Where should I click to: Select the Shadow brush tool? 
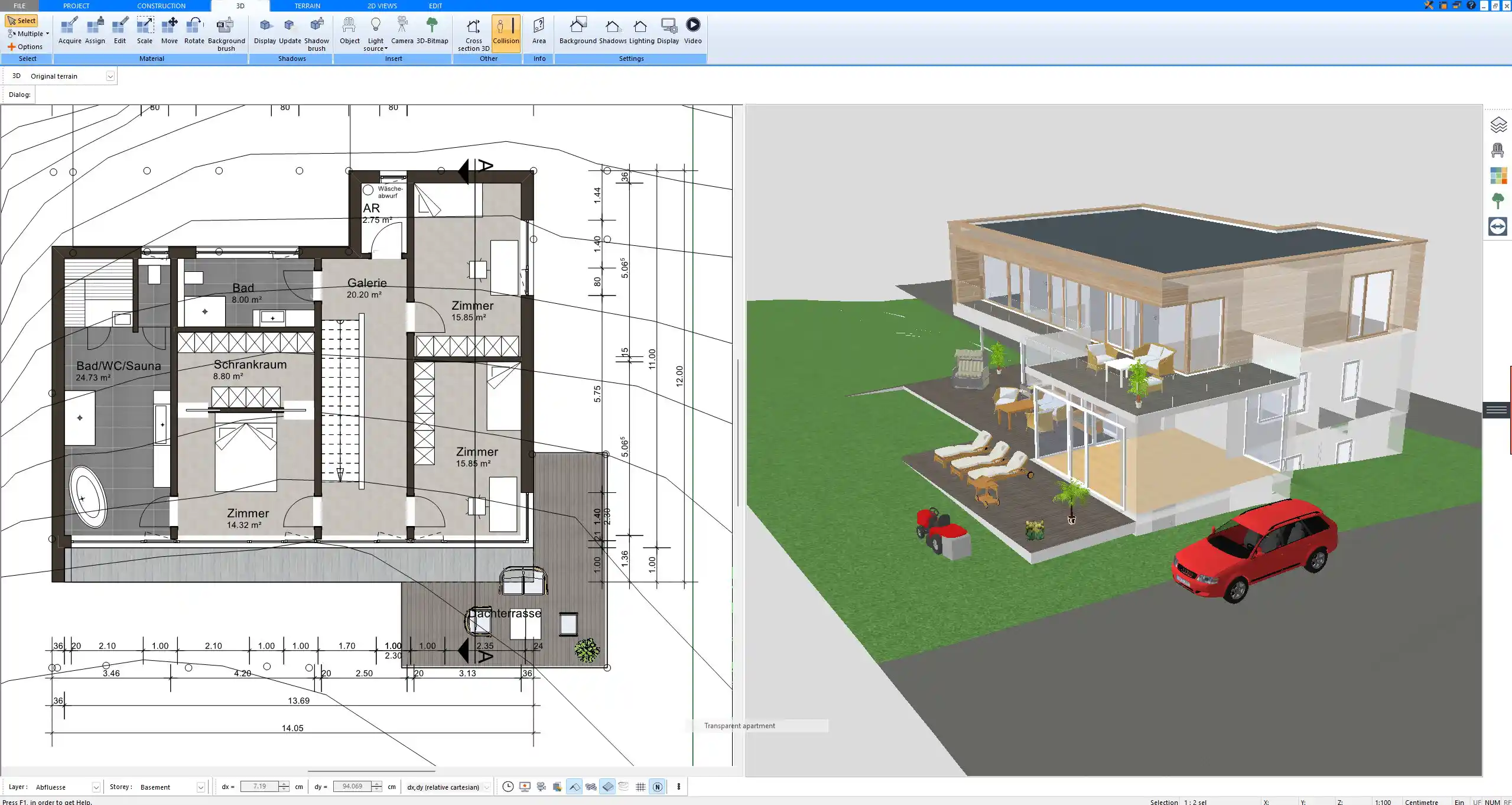(316, 33)
